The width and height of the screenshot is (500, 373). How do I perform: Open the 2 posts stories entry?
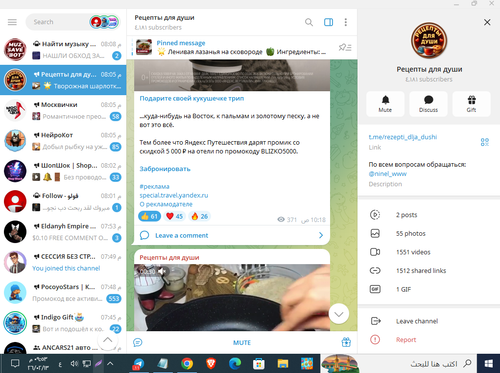[x=429, y=215]
